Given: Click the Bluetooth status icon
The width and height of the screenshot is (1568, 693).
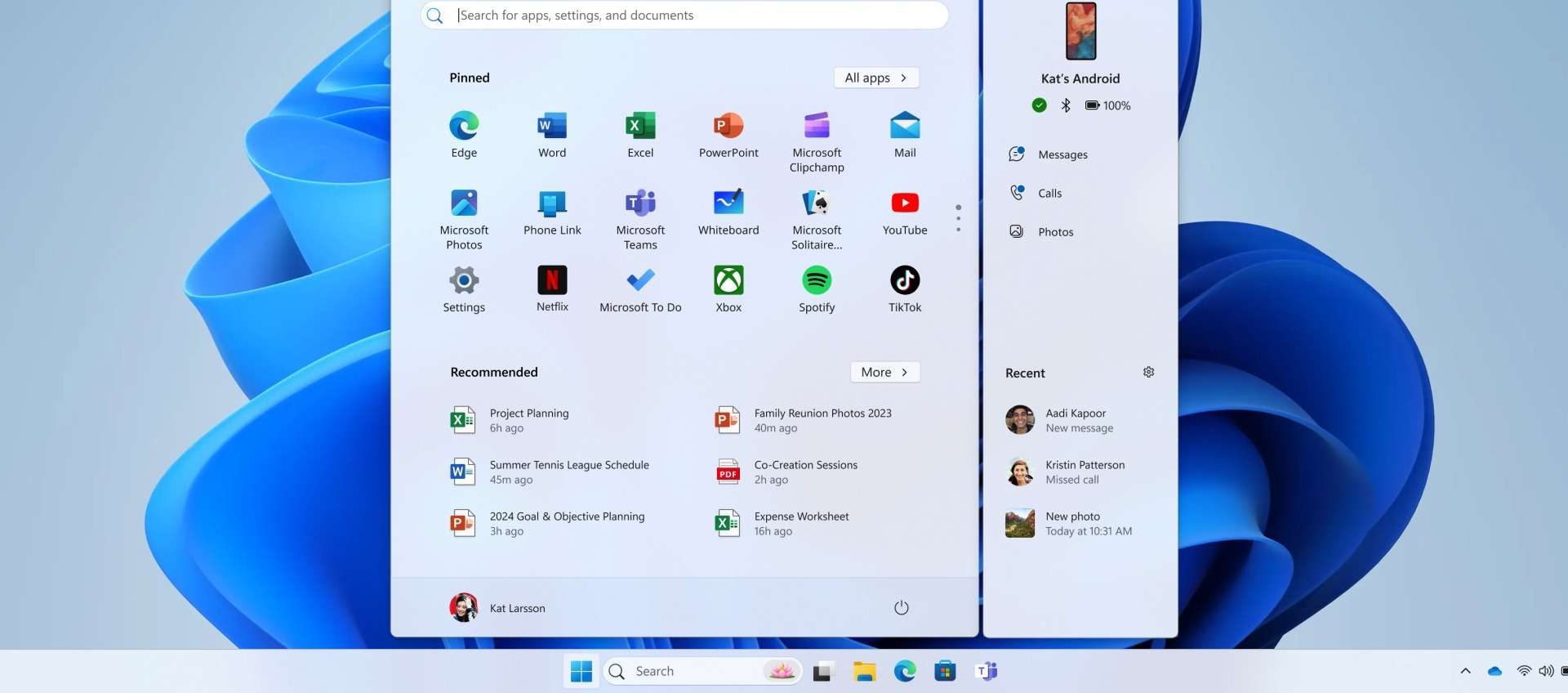Looking at the screenshot, I should coord(1066,105).
